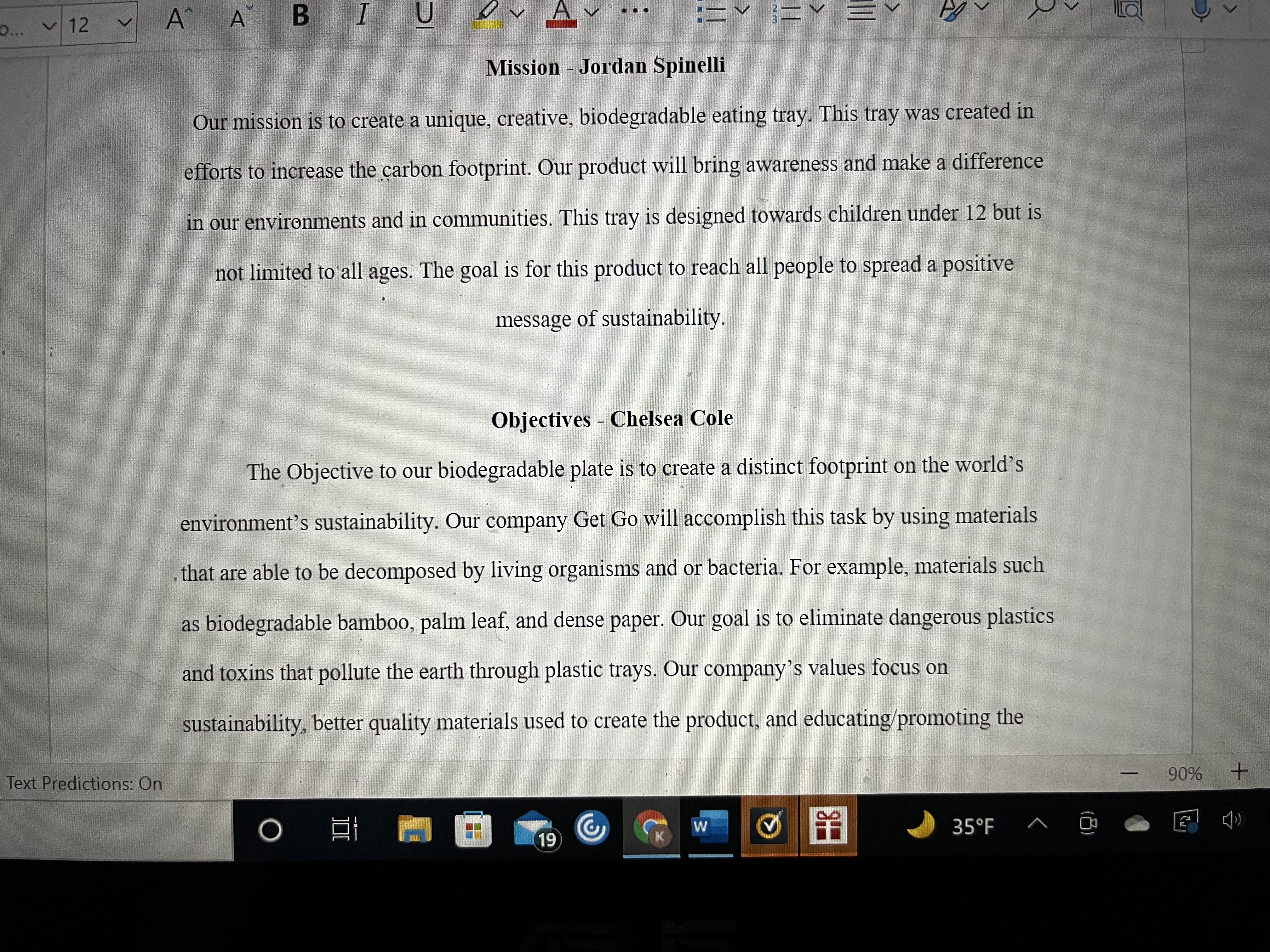Increase font size with grow font icon
Viewport: 1270px width, 952px height.
tap(179, 18)
